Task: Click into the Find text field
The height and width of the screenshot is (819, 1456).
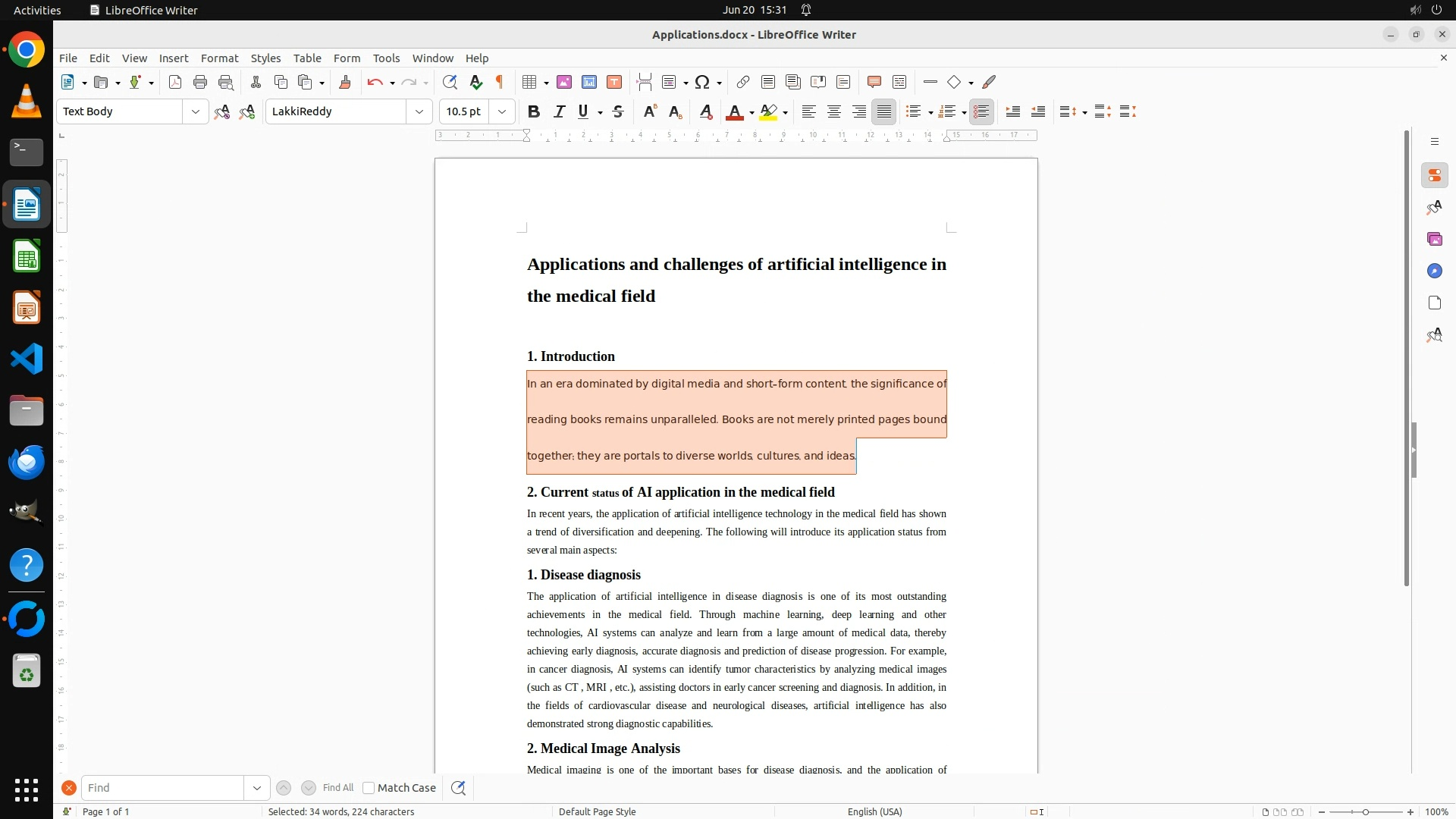Action: (162, 788)
